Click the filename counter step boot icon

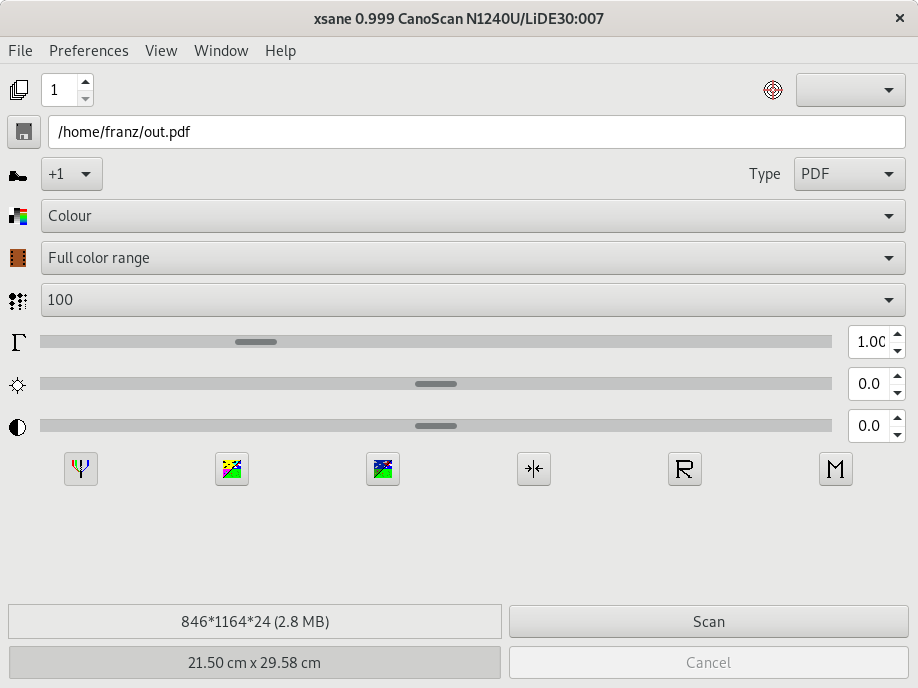pyautogui.click(x=18, y=175)
